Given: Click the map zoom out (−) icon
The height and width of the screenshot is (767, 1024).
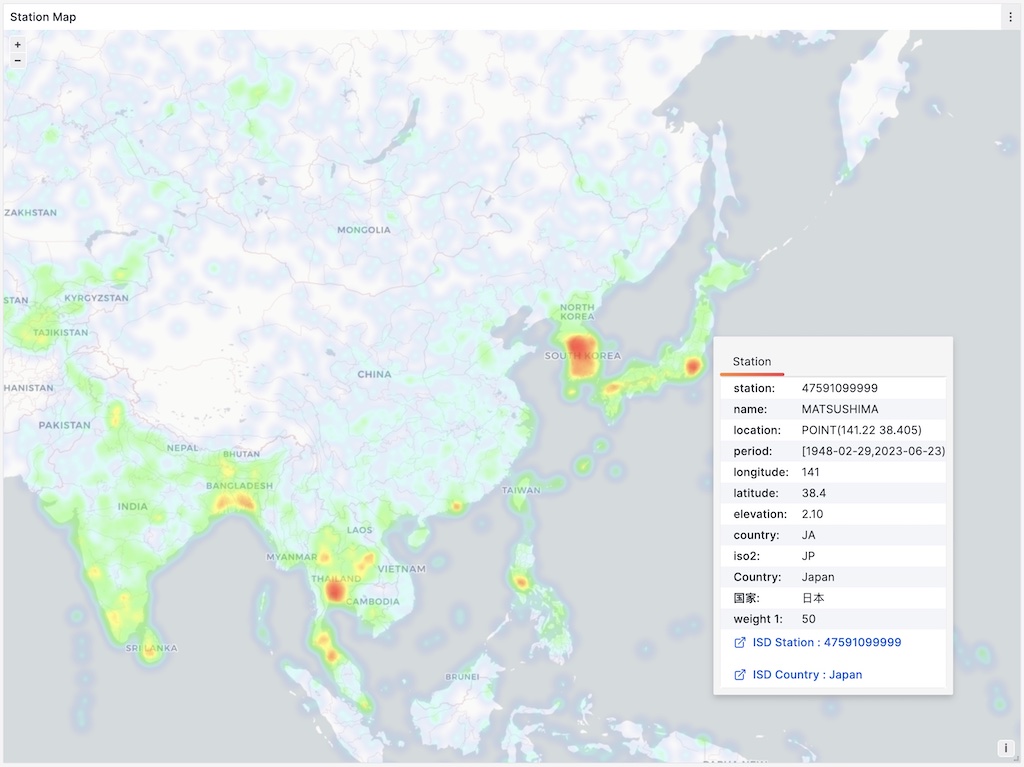Looking at the screenshot, I should [x=17, y=60].
